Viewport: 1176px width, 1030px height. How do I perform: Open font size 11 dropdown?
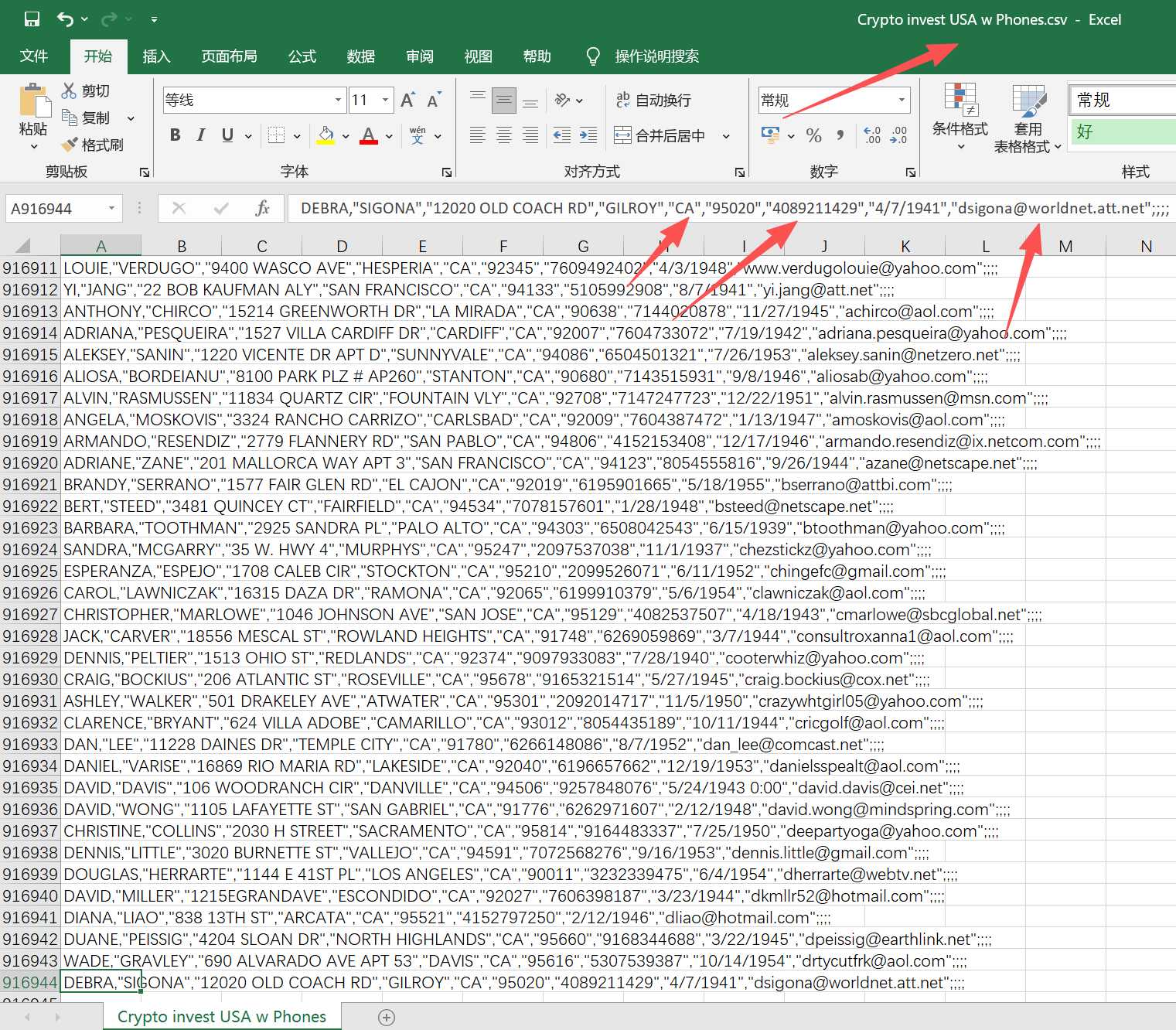(x=385, y=100)
